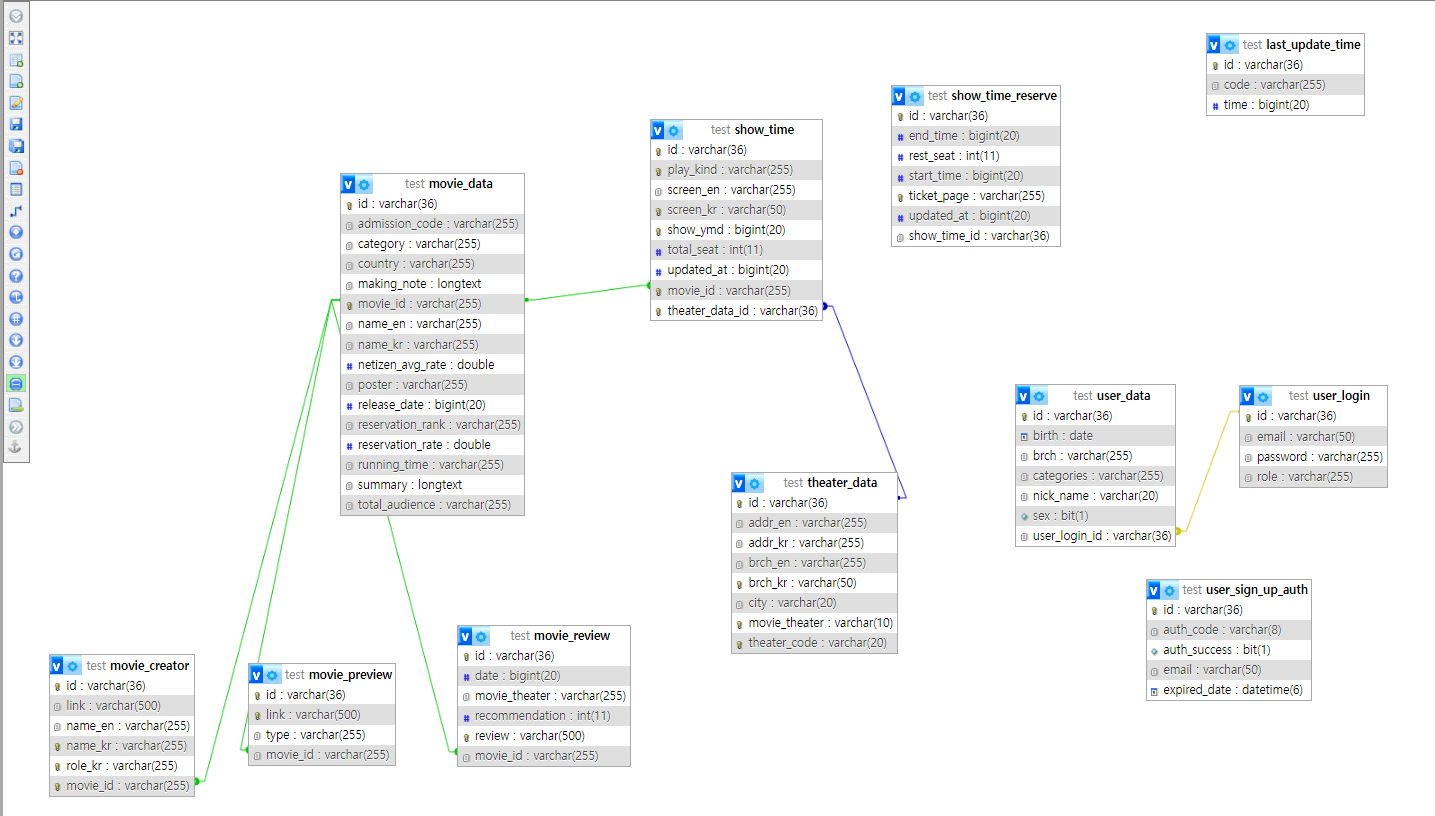Save the current designer page
This screenshot has height=816, width=1435.
[16, 124]
